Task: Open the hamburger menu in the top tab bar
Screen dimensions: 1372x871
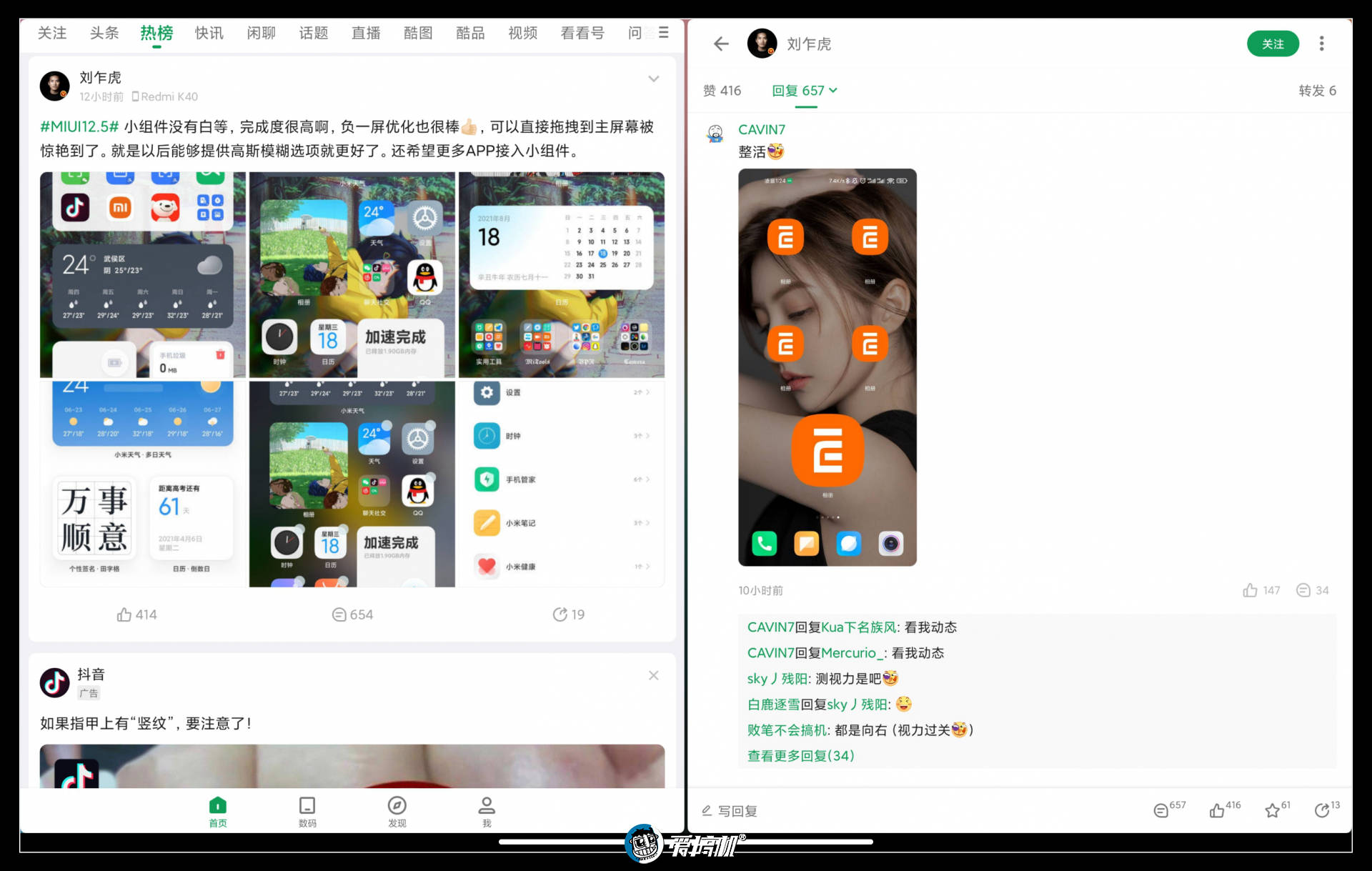Action: coord(664,32)
